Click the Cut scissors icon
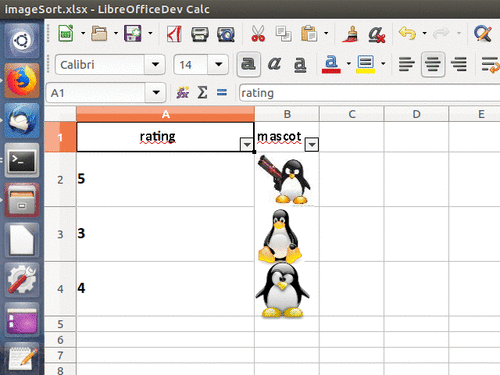This screenshot has width=500, height=375. 258,34
